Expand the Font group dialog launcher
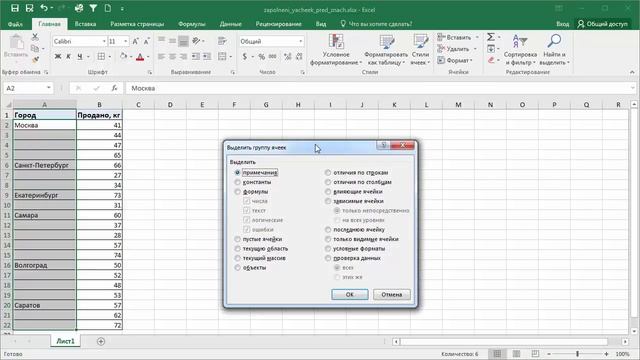 pyautogui.click(x=150, y=72)
